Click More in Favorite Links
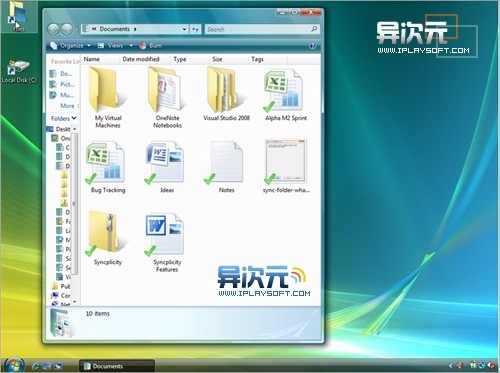Image resolution: width=500 pixels, height=373 pixels. pyautogui.click(x=67, y=106)
